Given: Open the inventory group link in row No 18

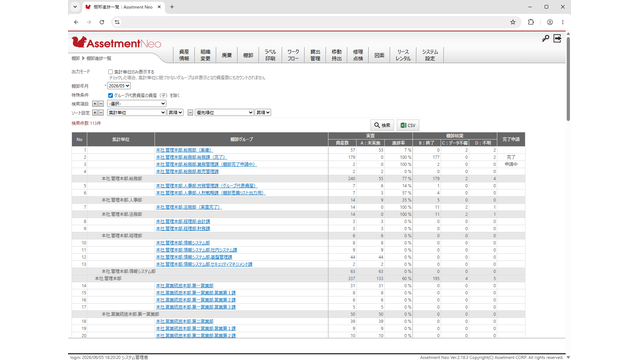Looking at the screenshot, I should tap(184, 322).
